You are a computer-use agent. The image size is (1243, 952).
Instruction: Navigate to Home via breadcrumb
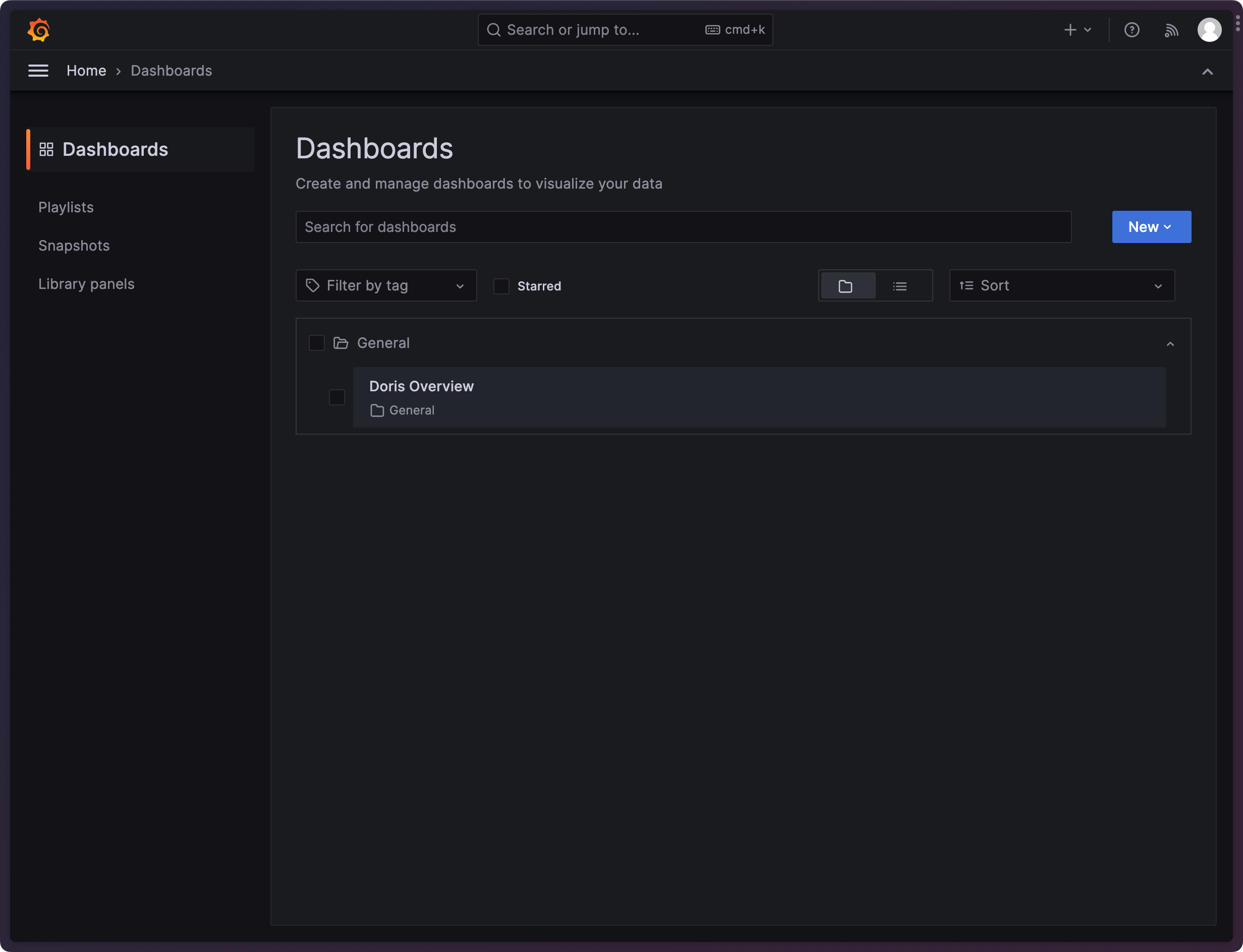pyautogui.click(x=86, y=70)
